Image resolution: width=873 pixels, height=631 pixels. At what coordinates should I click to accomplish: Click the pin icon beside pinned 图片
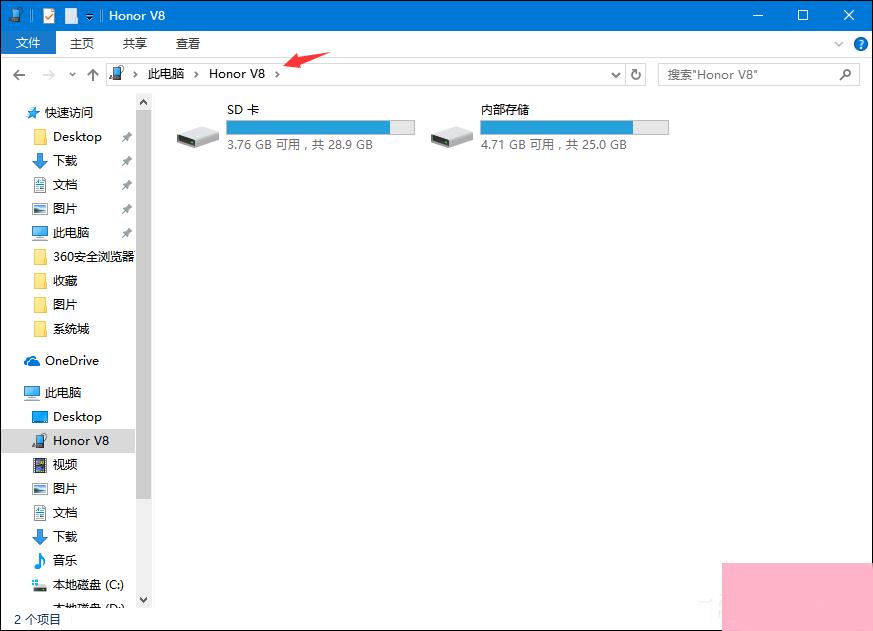(126, 209)
